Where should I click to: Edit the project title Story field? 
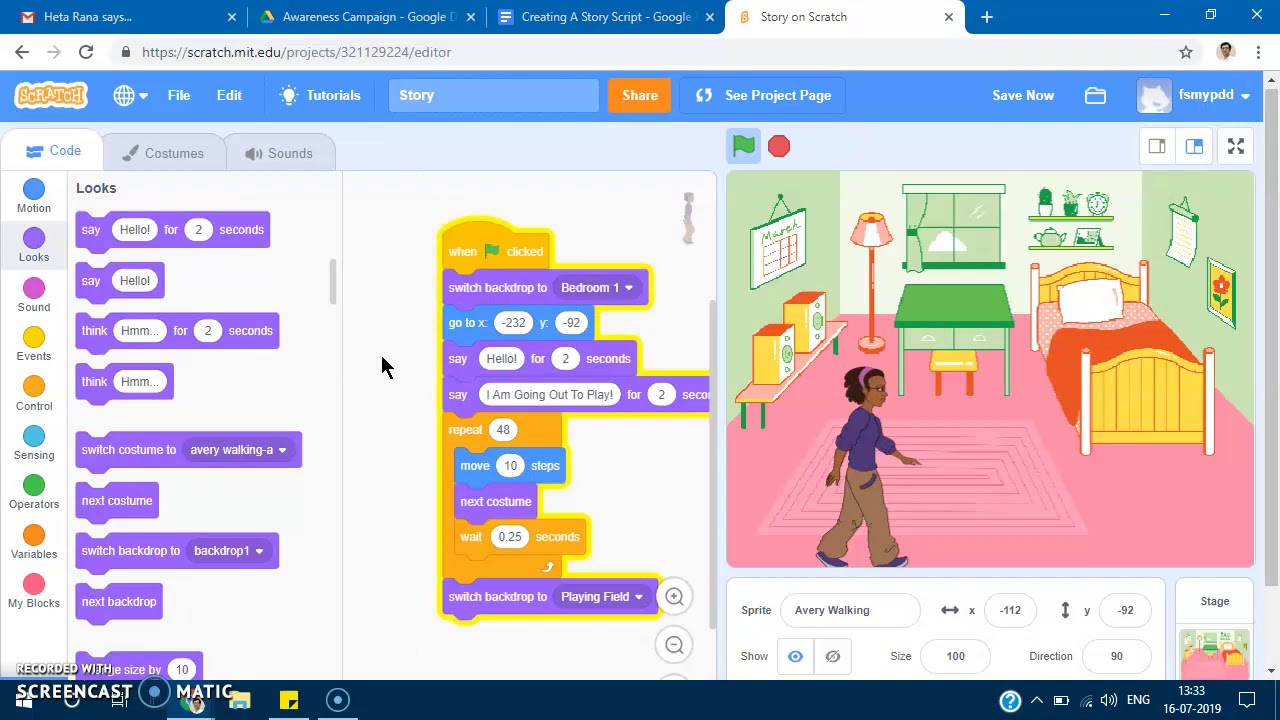click(493, 95)
